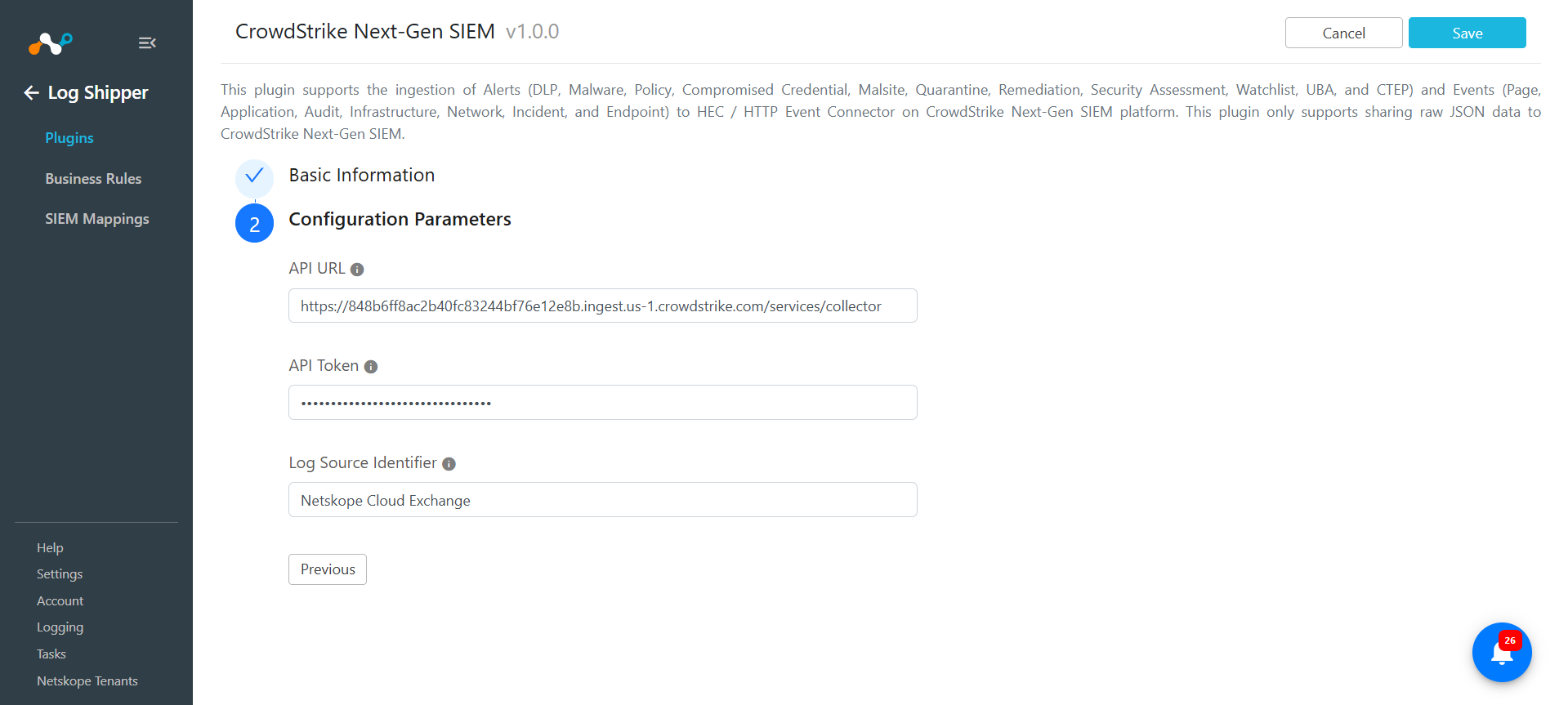1568x705 pixels.
Task: Select step 2 Configuration Parameters circle
Action: tap(254, 224)
